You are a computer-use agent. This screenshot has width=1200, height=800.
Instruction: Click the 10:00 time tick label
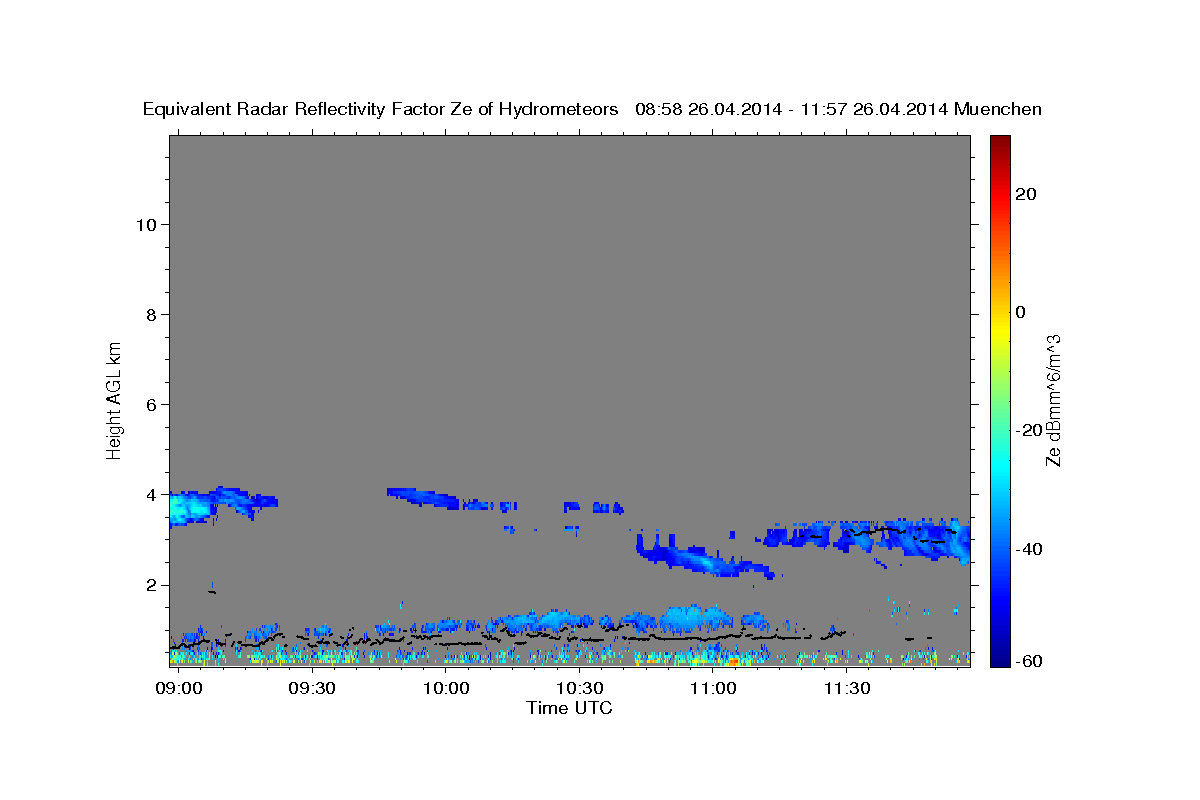(x=445, y=689)
